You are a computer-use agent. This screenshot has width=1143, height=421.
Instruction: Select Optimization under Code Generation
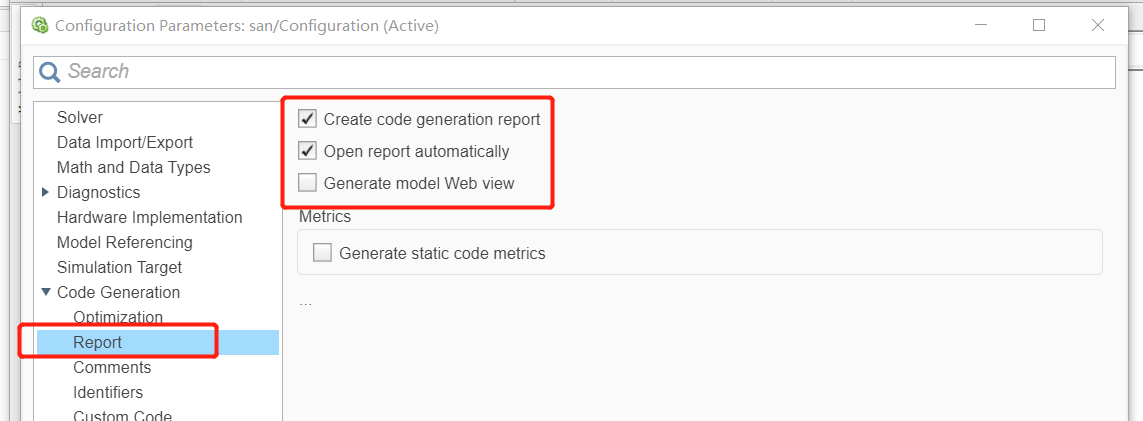[x=117, y=317]
